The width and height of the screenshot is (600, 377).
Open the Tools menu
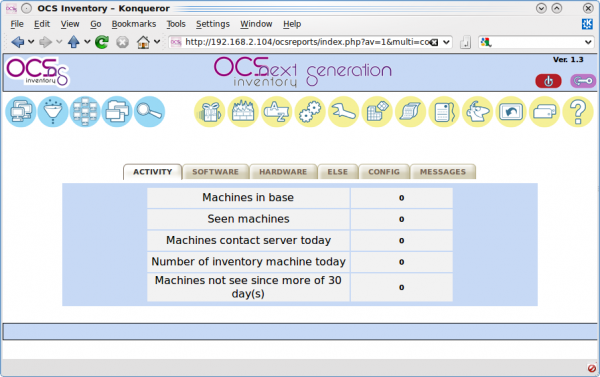pos(176,24)
